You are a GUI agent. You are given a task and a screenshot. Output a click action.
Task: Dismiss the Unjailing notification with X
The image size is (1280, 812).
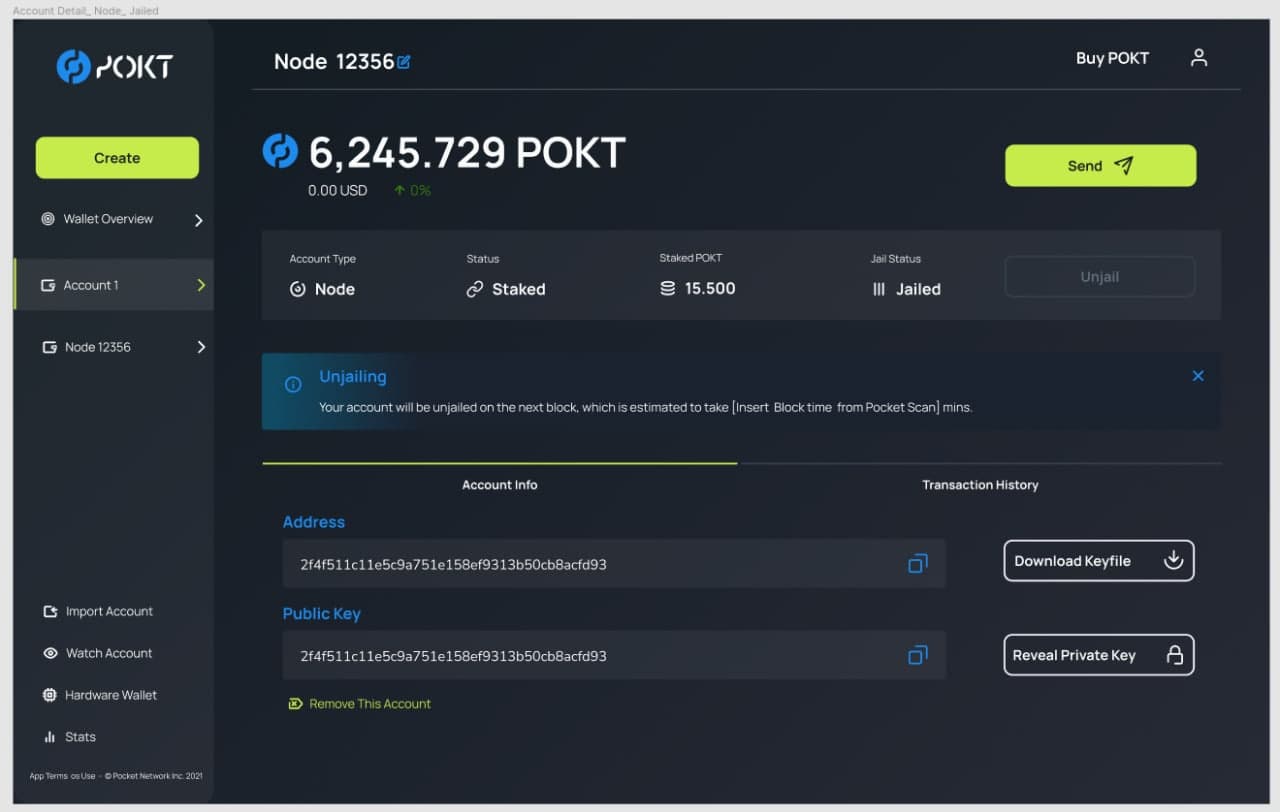[x=1198, y=376]
